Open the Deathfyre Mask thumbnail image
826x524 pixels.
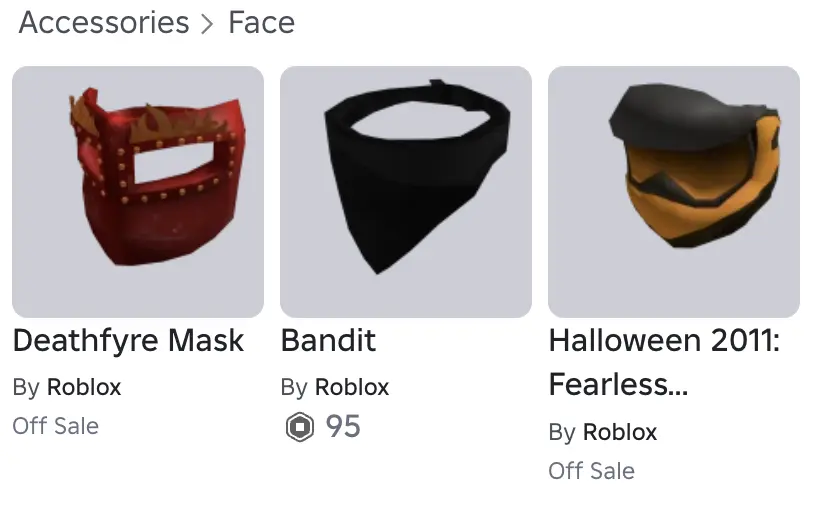[138, 192]
